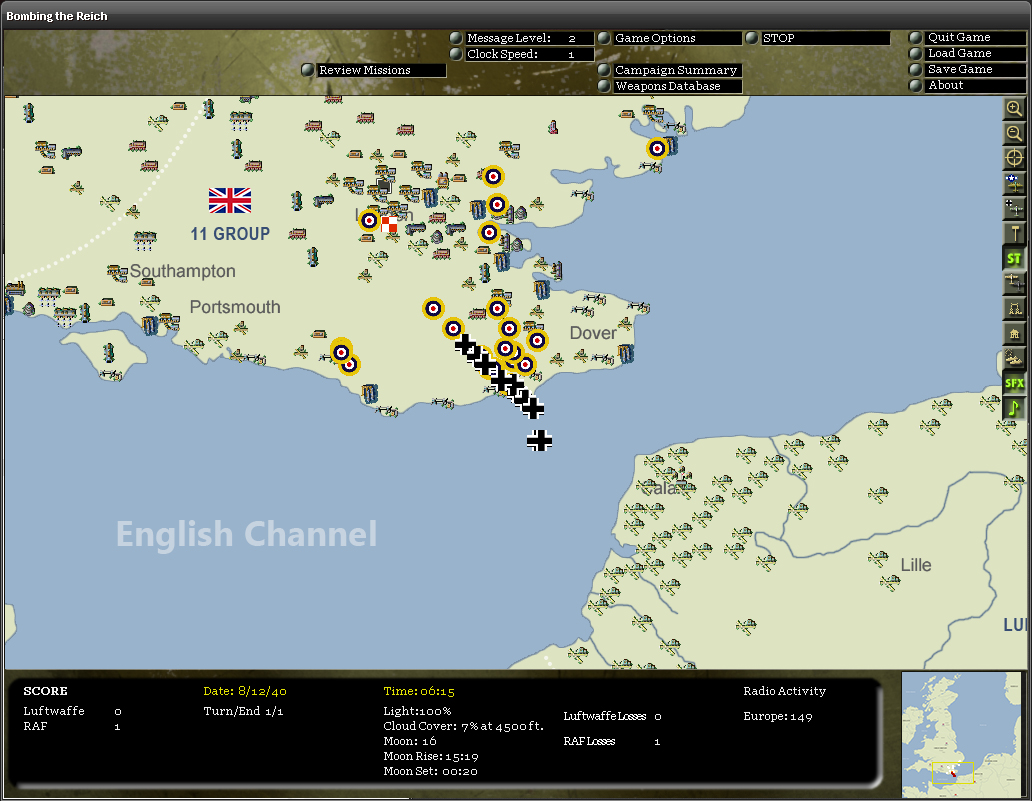This screenshot has height=801, width=1032.
Task: Select the RAF roundel beside the checkered marker
Action: click(x=369, y=221)
